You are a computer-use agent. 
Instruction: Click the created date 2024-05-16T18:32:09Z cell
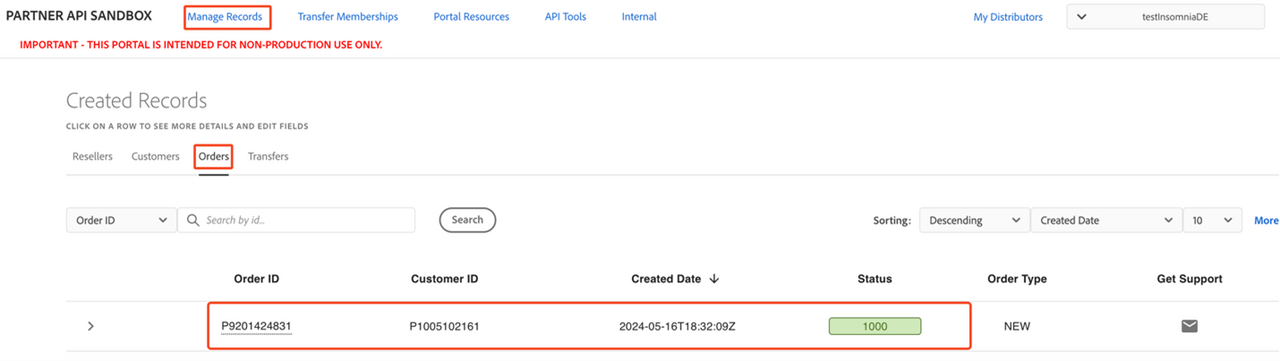(677, 326)
